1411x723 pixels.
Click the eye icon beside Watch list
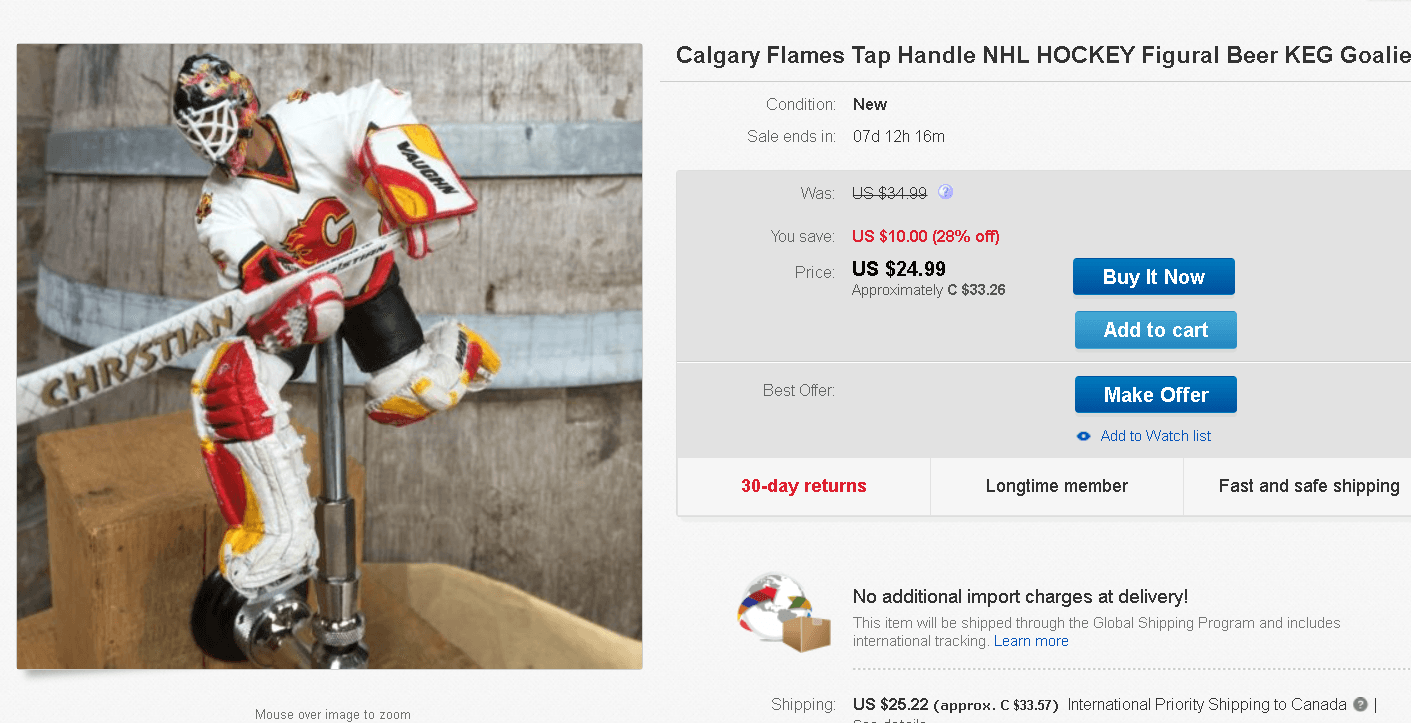1083,436
